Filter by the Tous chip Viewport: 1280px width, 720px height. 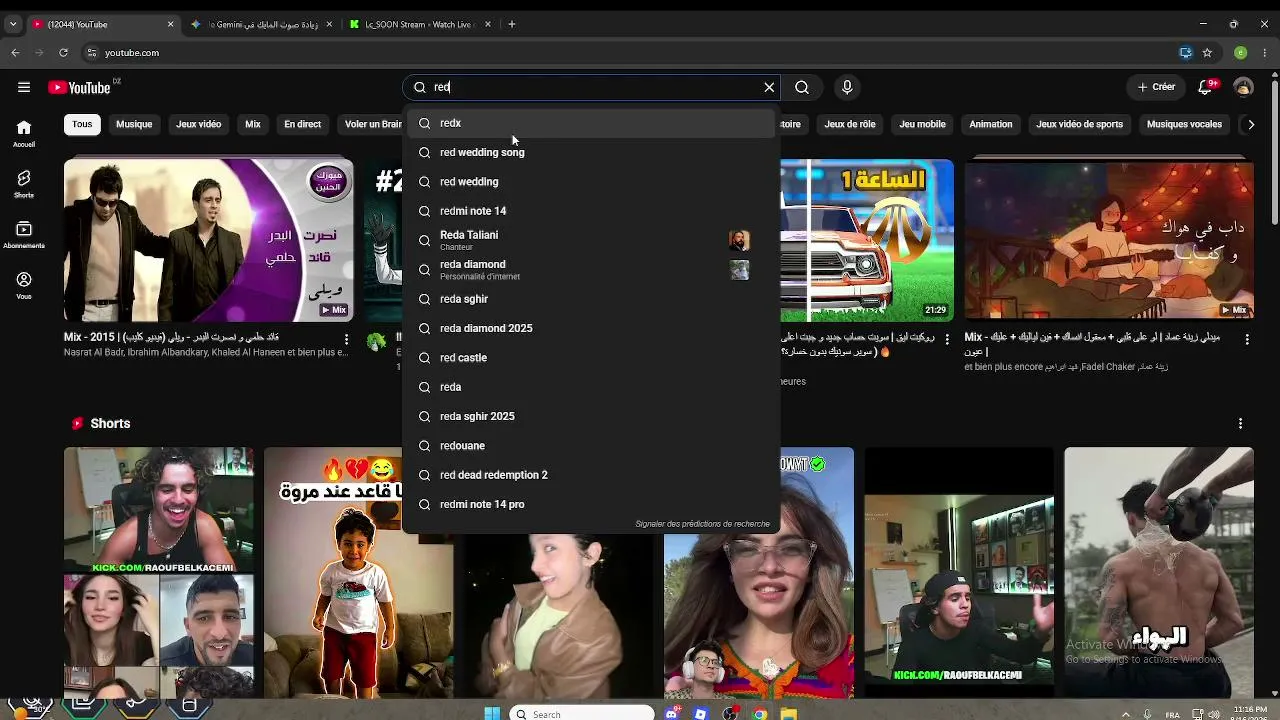pyautogui.click(x=82, y=124)
